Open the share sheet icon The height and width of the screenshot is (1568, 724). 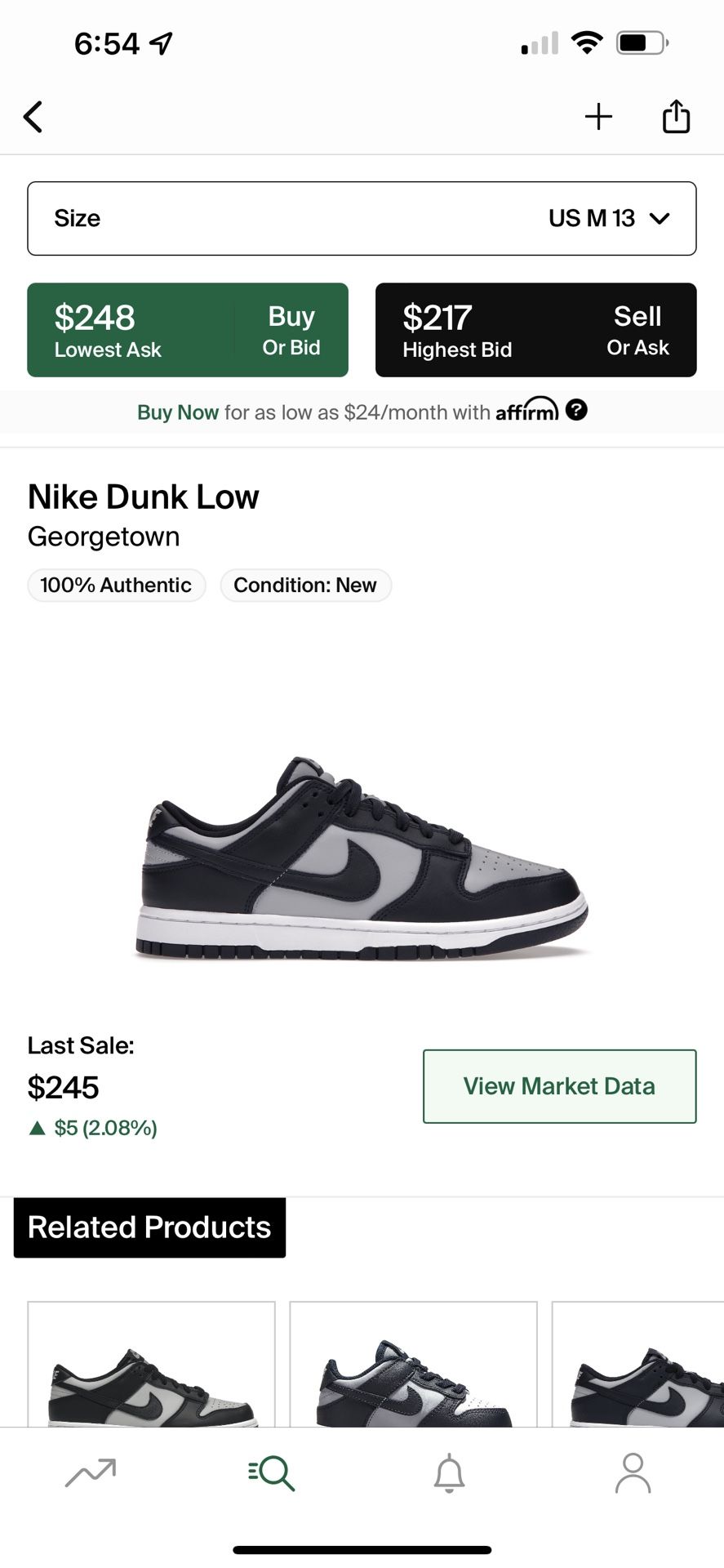pyautogui.click(x=676, y=116)
